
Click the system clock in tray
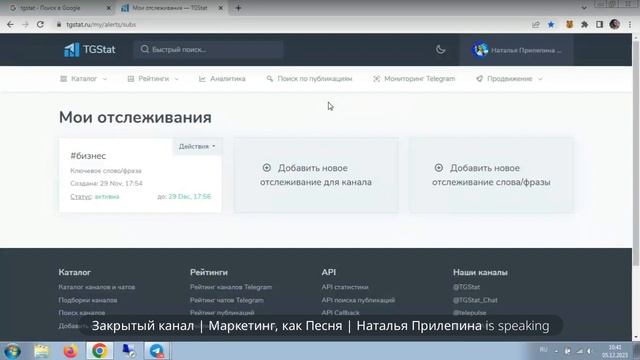coord(615,351)
